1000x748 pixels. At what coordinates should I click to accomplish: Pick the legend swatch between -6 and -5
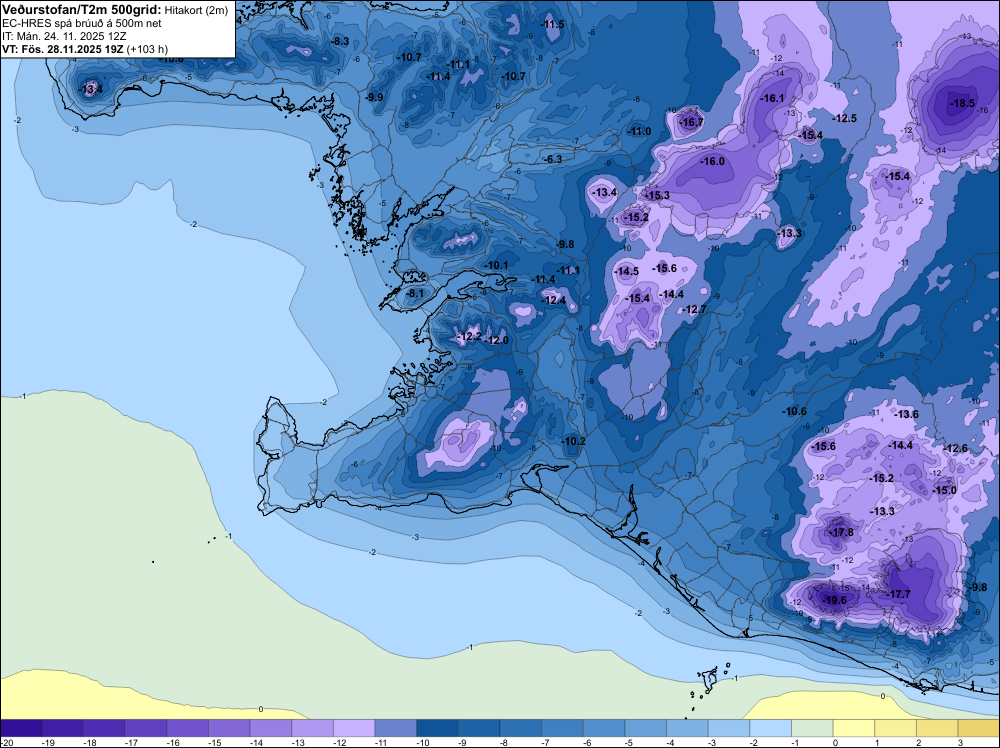604,728
